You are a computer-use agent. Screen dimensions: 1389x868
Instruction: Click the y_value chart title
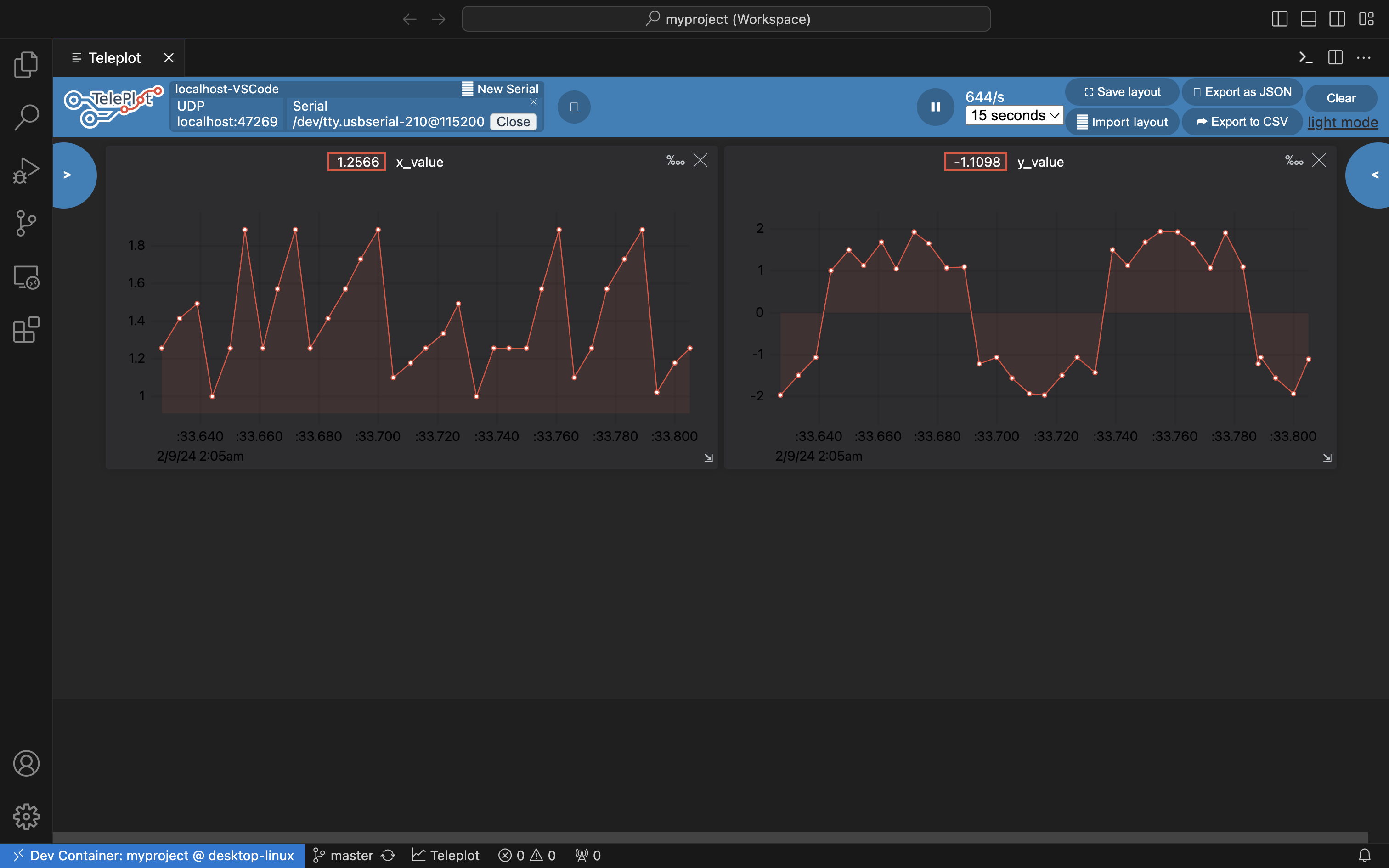click(x=1041, y=162)
